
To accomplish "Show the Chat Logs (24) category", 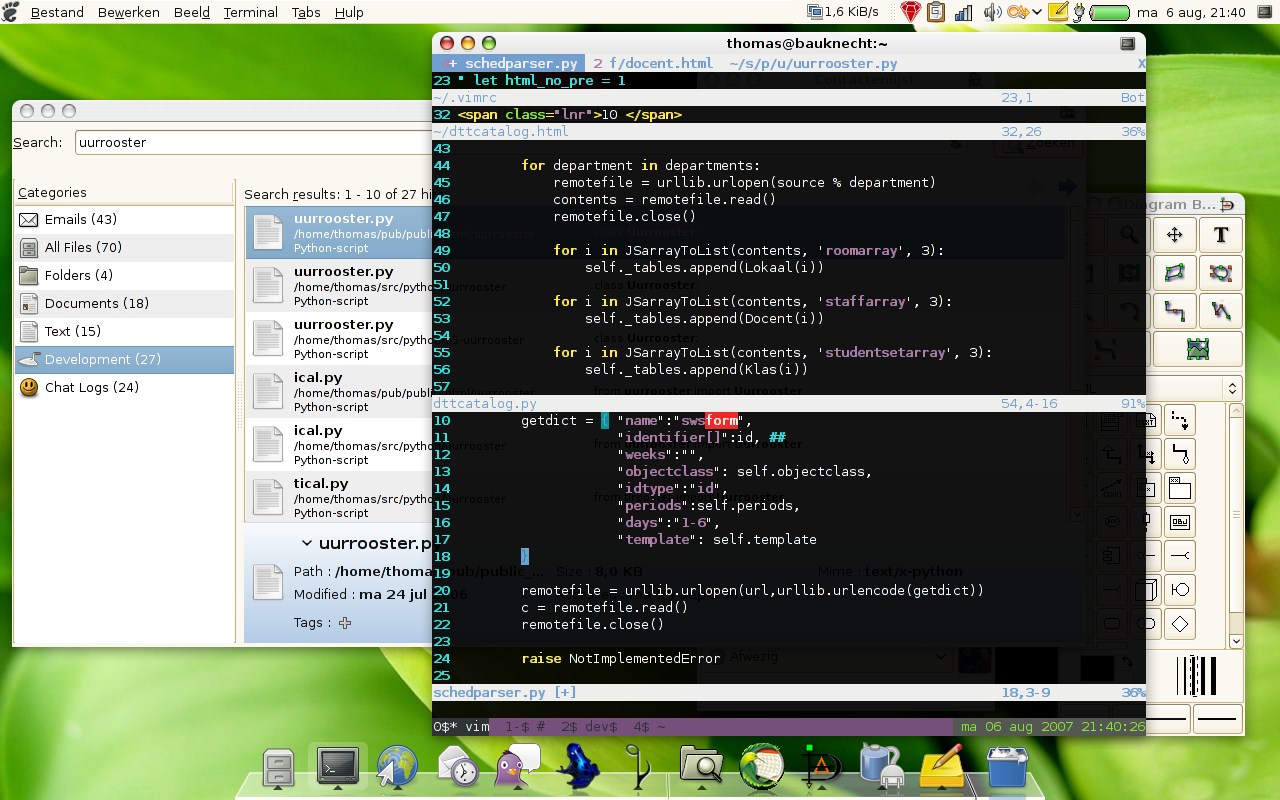I will [x=124, y=387].
